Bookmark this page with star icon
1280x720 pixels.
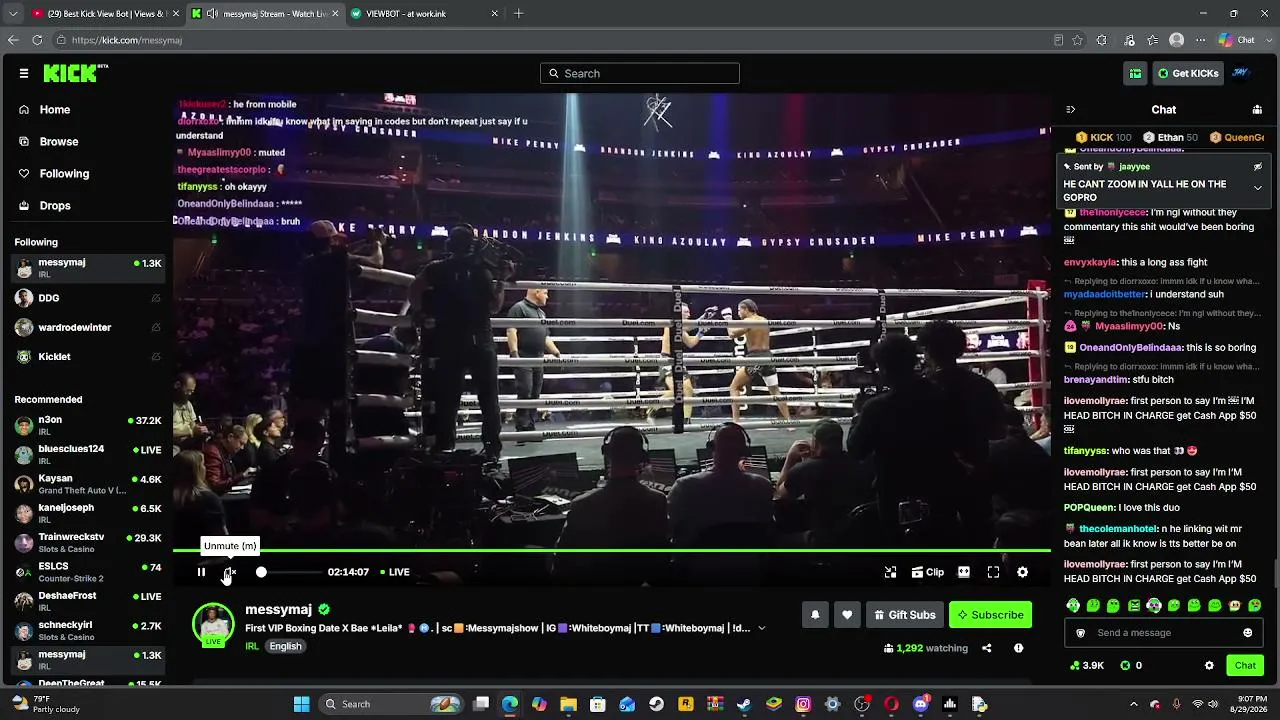pos(1077,40)
